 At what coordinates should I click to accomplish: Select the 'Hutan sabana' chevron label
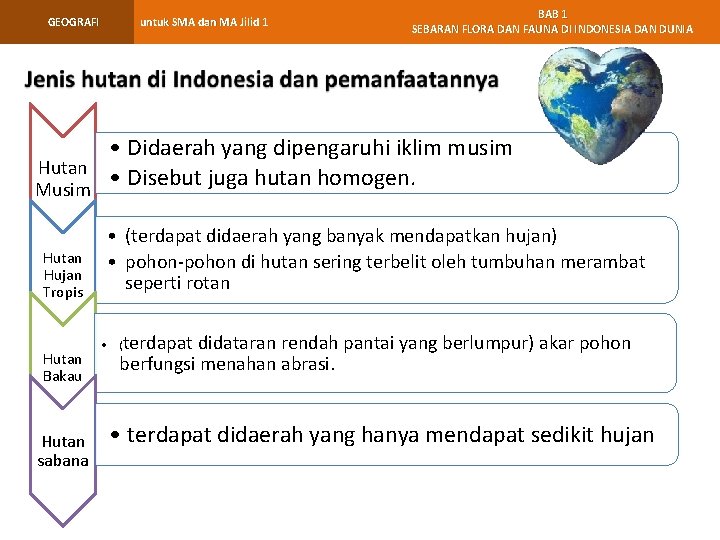63,451
